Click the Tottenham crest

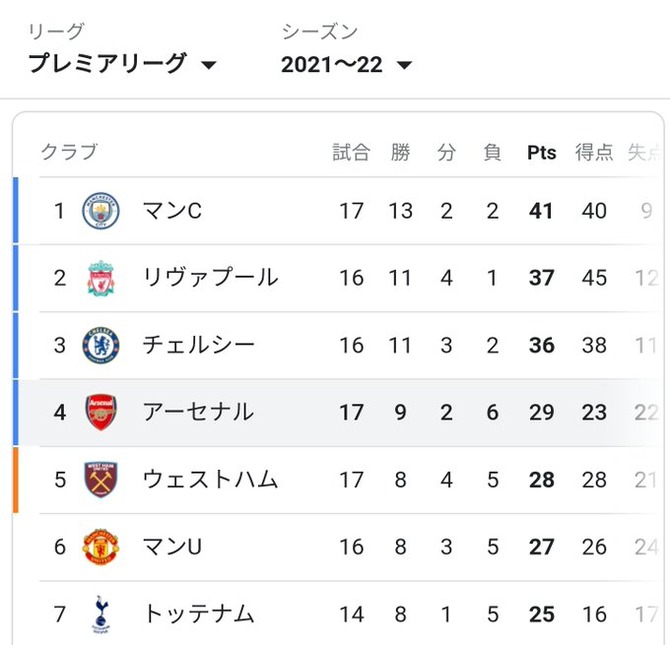click(101, 614)
